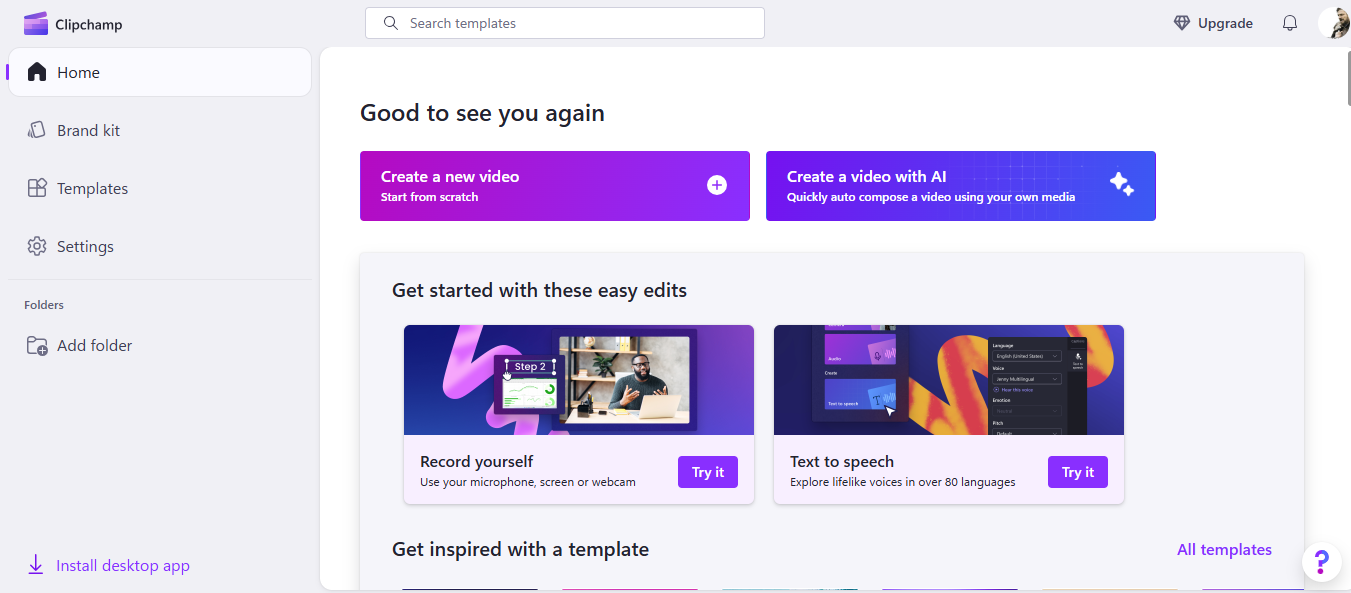Screen dimensions: 1351x593
Task: Click the plus icon on Create a new video
Action: point(717,185)
